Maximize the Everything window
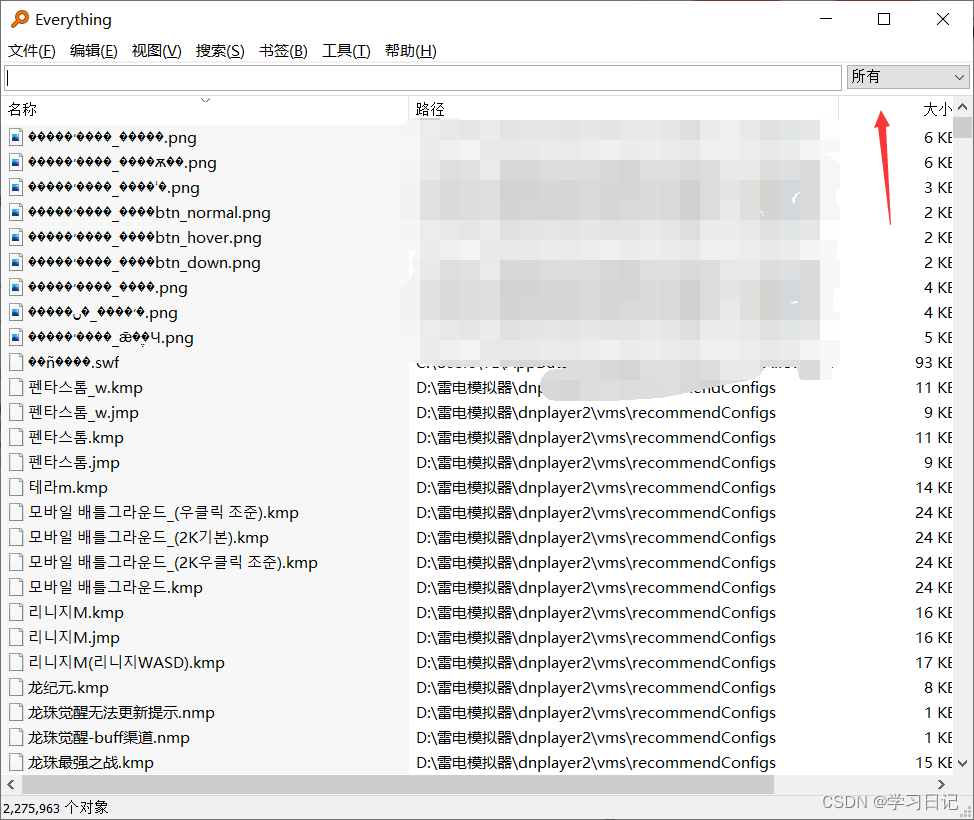The width and height of the screenshot is (974, 820). 884,19
